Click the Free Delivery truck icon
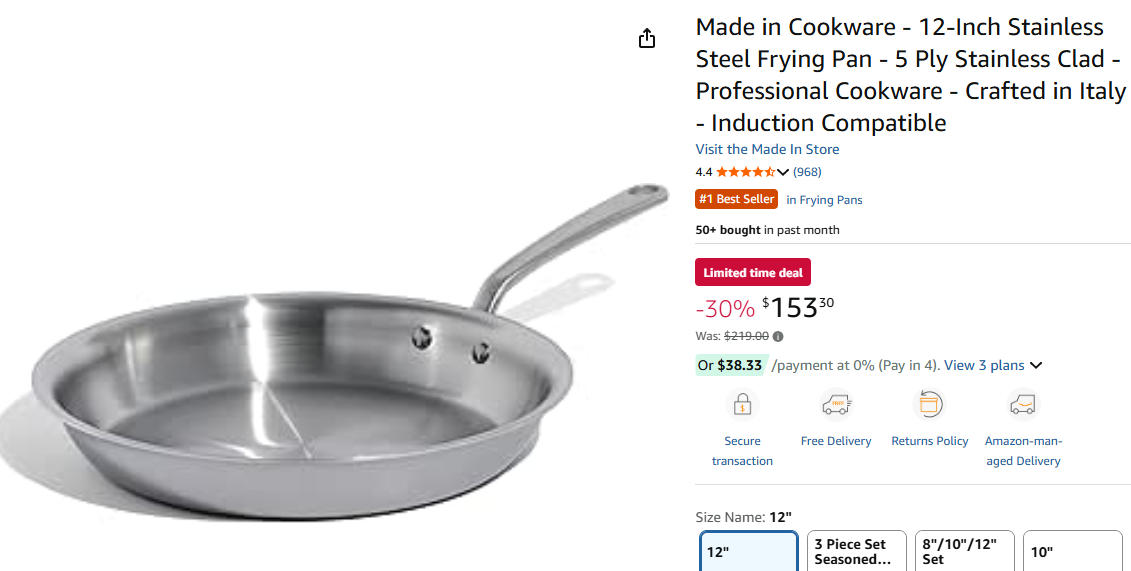 coord(835,404)
